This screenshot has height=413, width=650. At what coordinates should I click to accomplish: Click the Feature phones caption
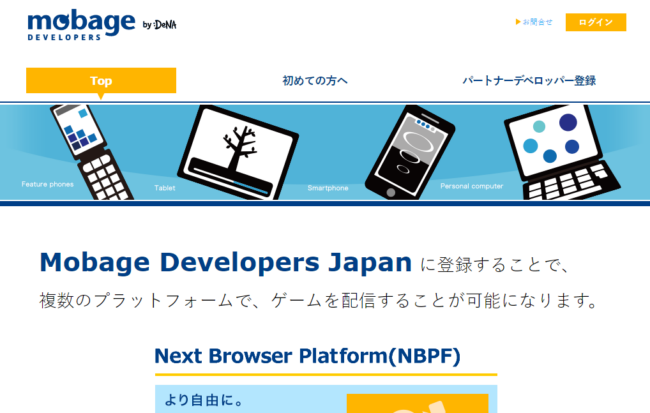(x=47, y=185)
